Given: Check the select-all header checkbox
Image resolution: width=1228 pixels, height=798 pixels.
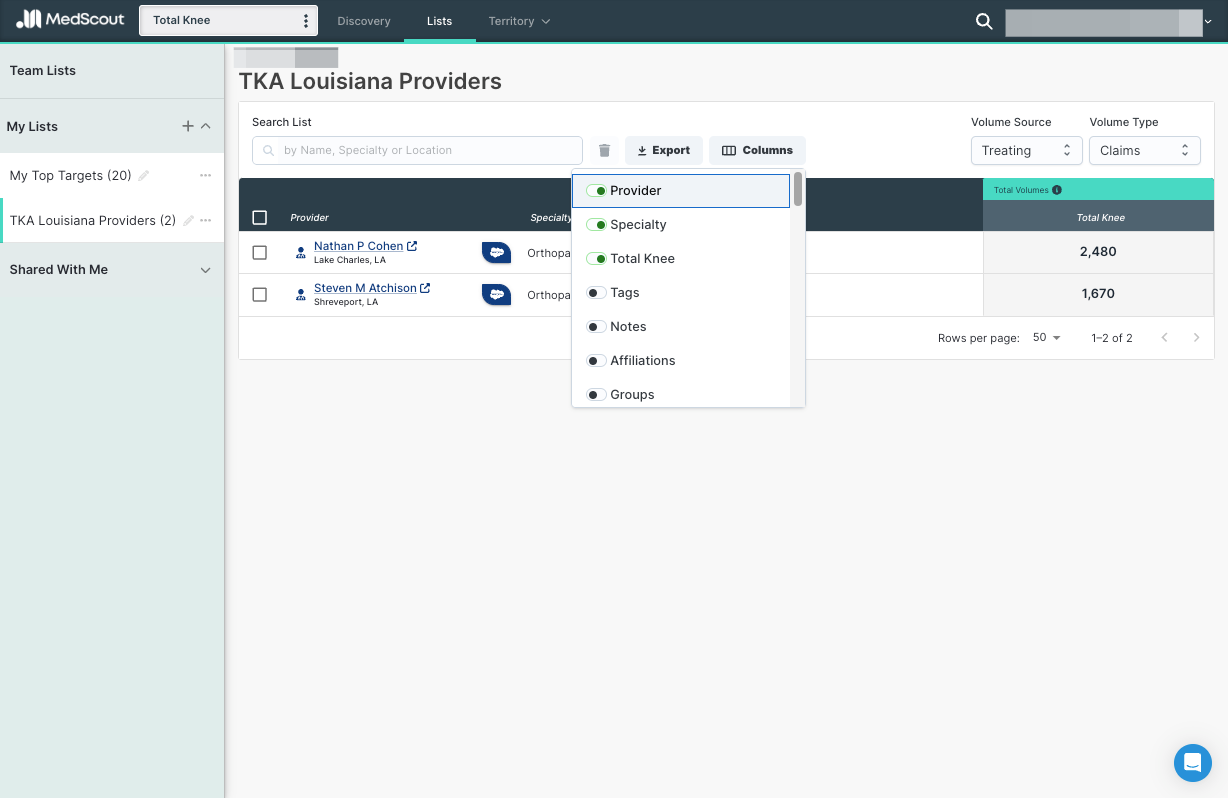Looking at the screenshot, I should tap(260, 218).
